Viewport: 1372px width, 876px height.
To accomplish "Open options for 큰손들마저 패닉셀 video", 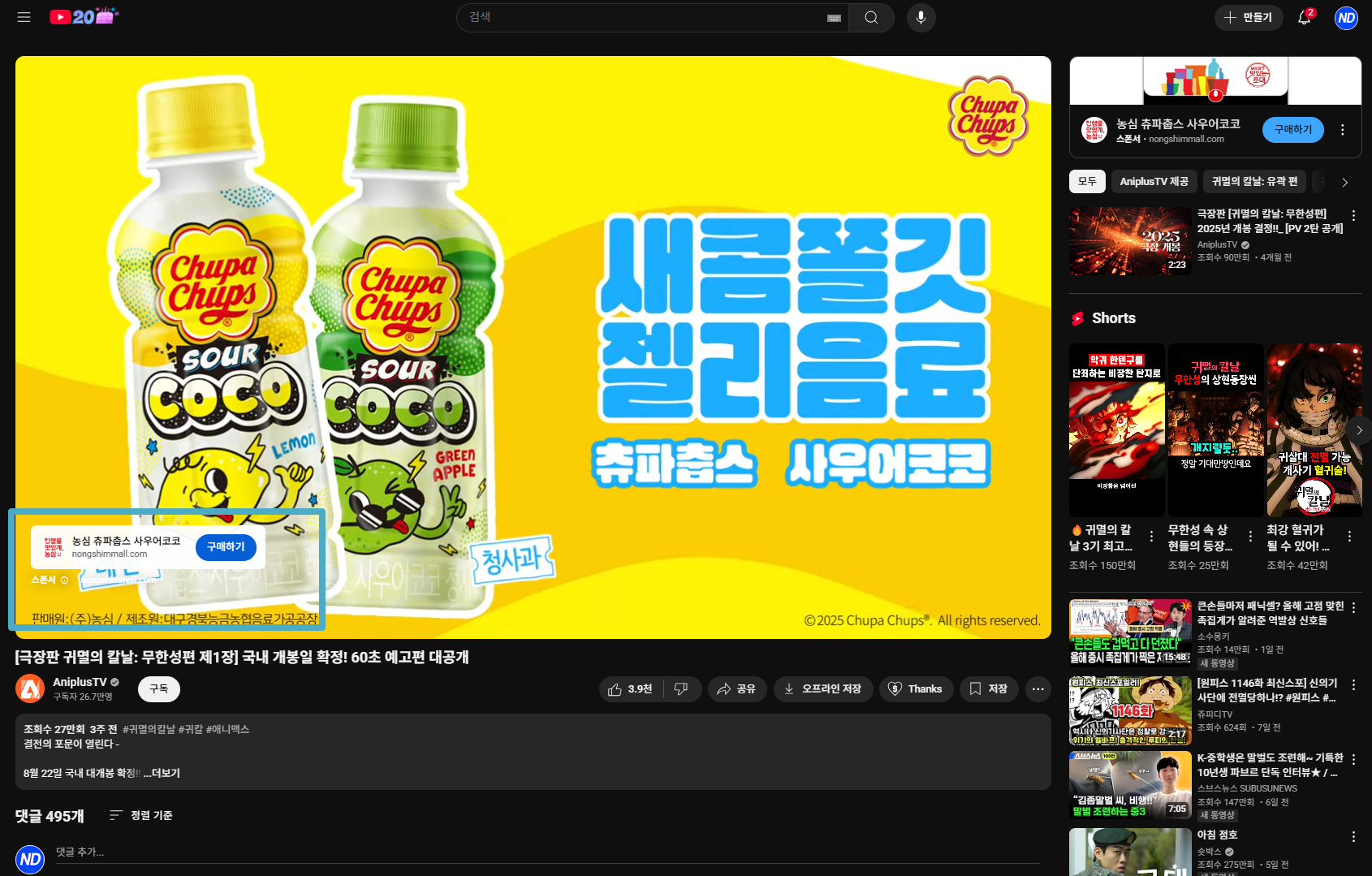I will (x=1353, y=608).
